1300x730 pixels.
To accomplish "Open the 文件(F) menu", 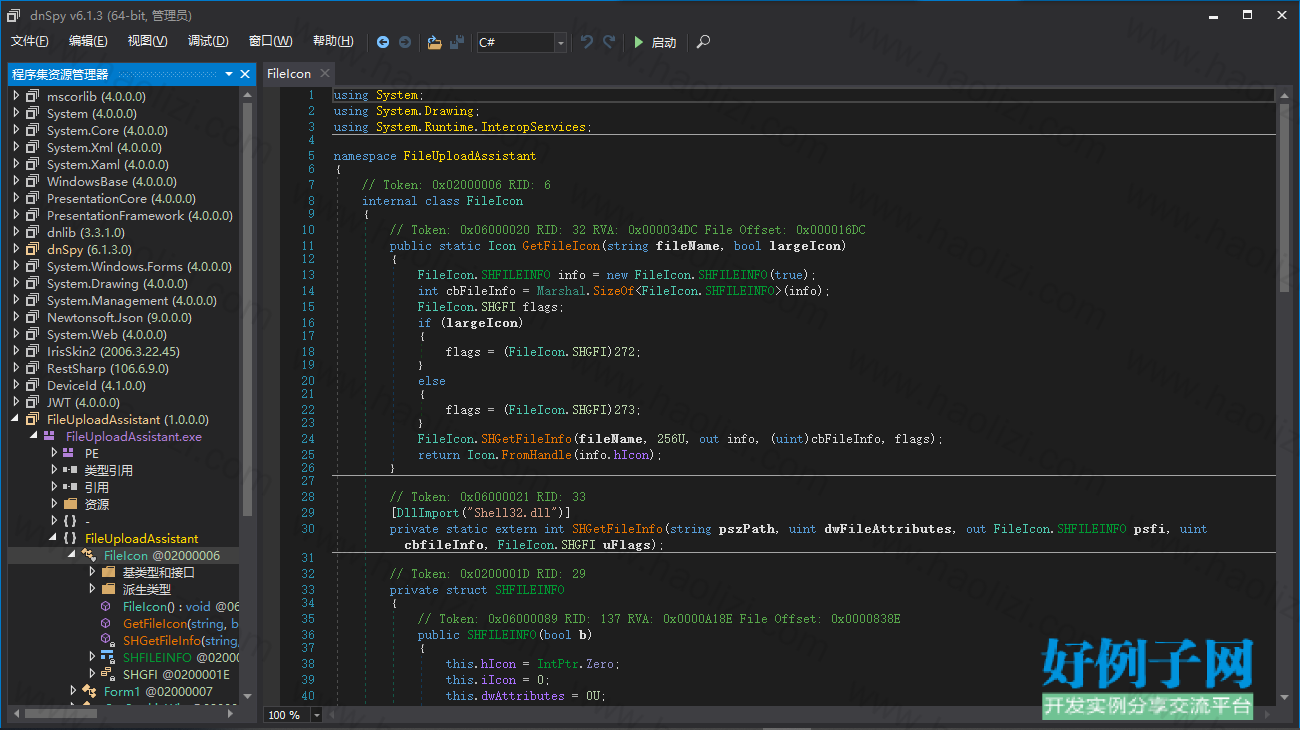I will pyautogui.click(x=30, y=41).
